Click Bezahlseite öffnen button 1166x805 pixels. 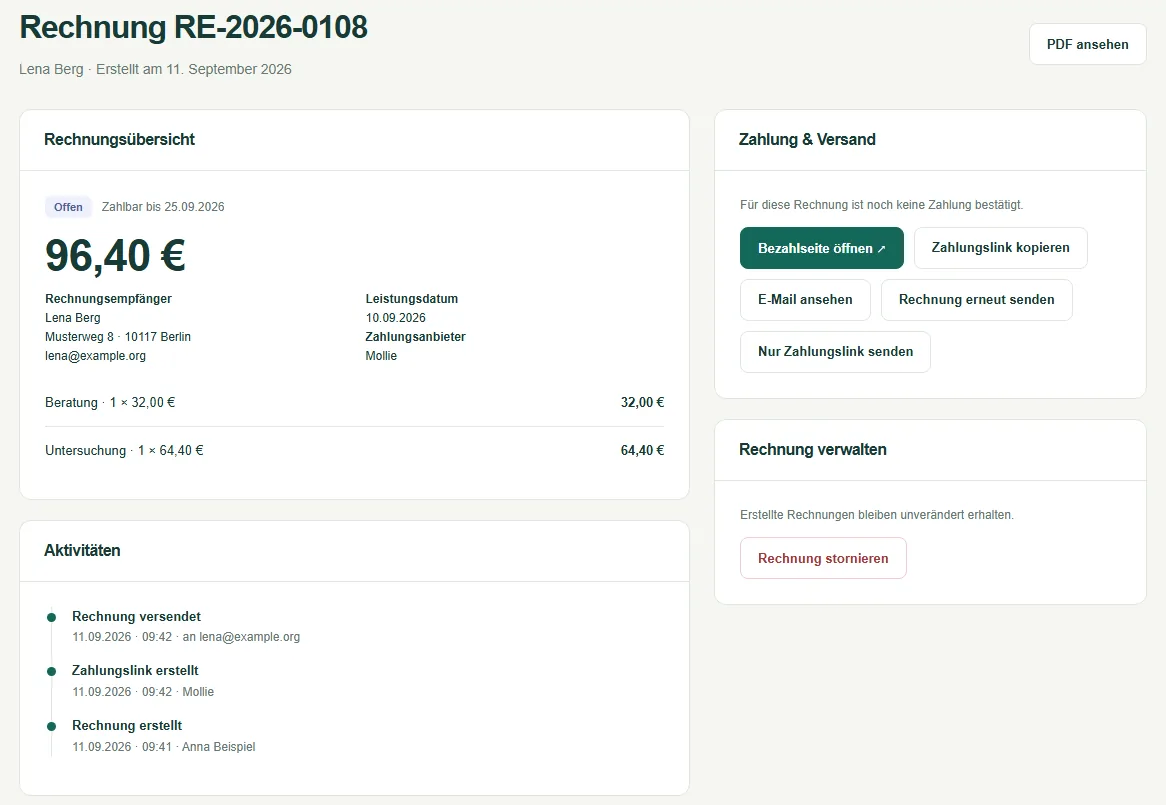point(822,248)
